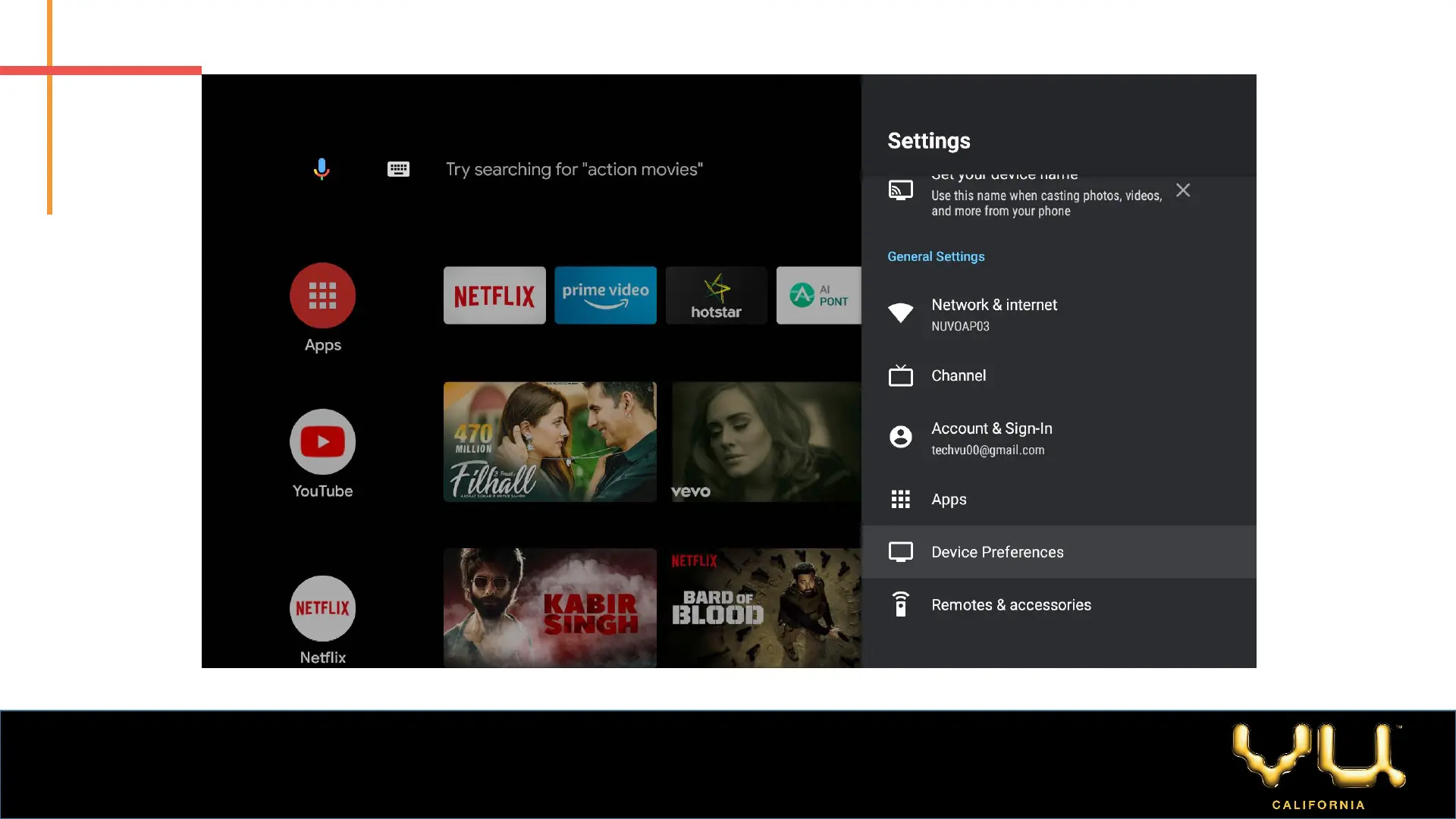Open the AI PONT app tile

click(818, 296)
